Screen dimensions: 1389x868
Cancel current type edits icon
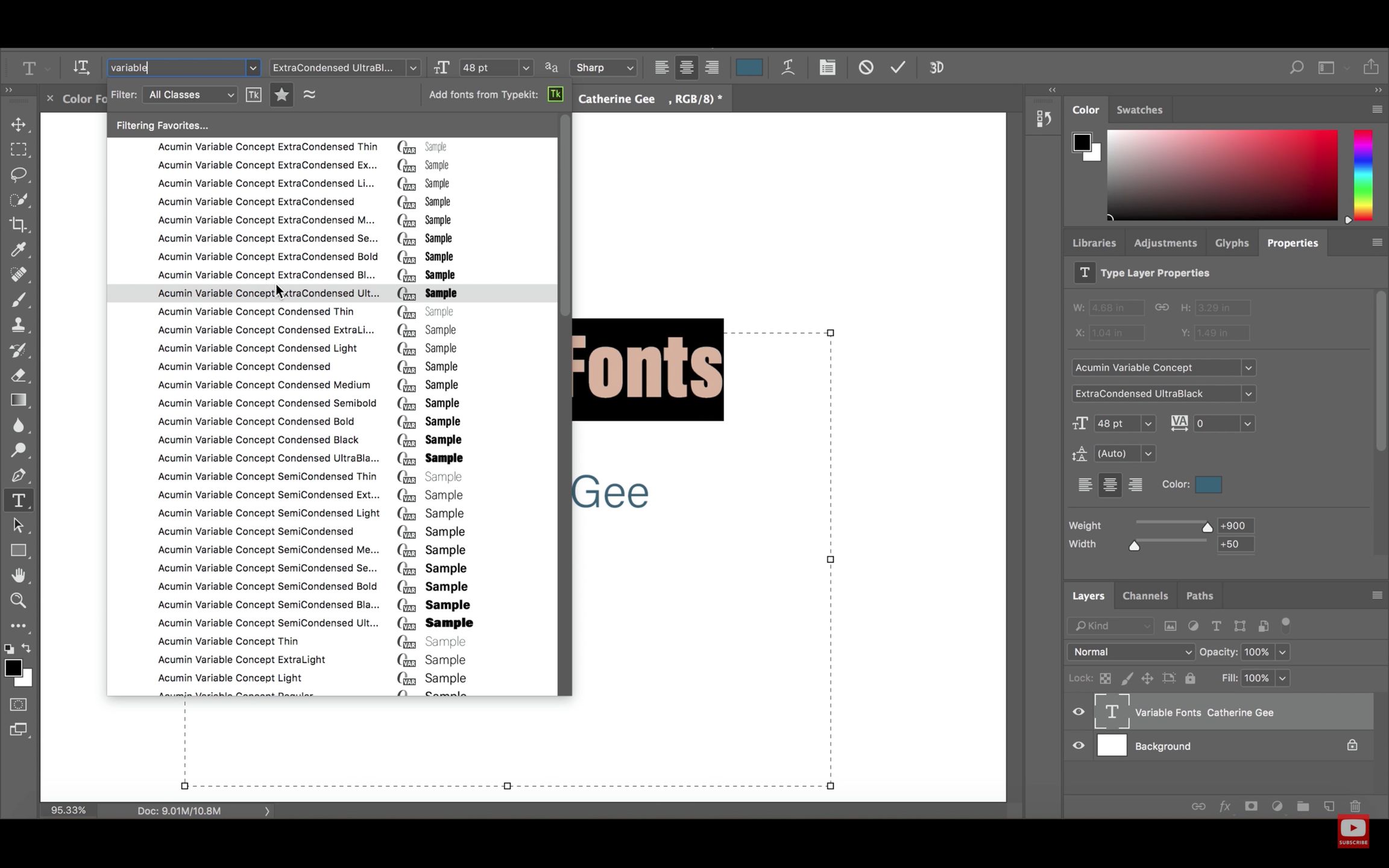[x=866, y=68]
